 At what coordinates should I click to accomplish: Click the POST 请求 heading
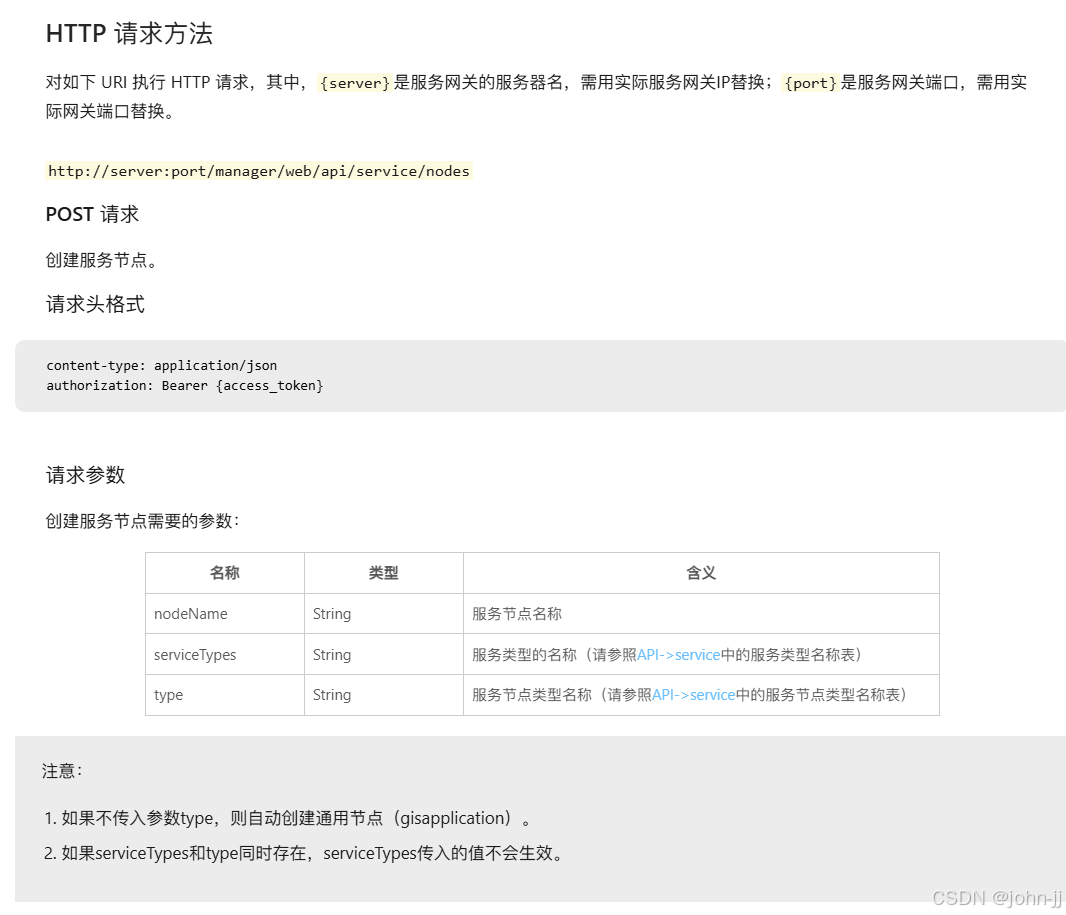click(91, 214)
